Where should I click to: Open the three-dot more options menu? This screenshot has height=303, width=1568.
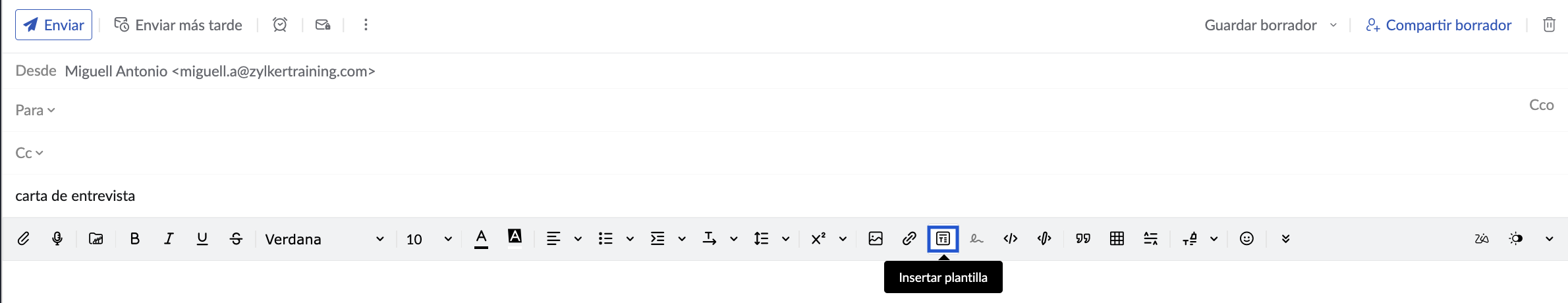pyautogui.click(x=366, y=25)
